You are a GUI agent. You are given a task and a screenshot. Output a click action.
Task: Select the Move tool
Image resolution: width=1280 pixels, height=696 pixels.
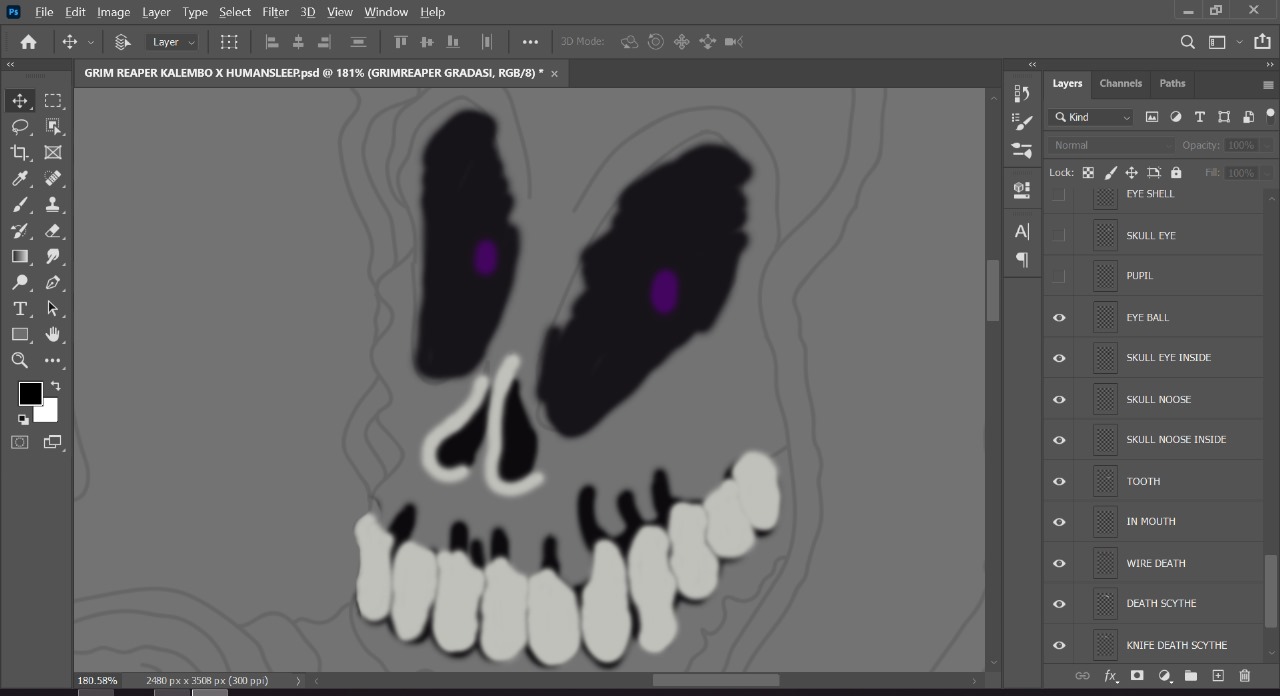[20, 101]
